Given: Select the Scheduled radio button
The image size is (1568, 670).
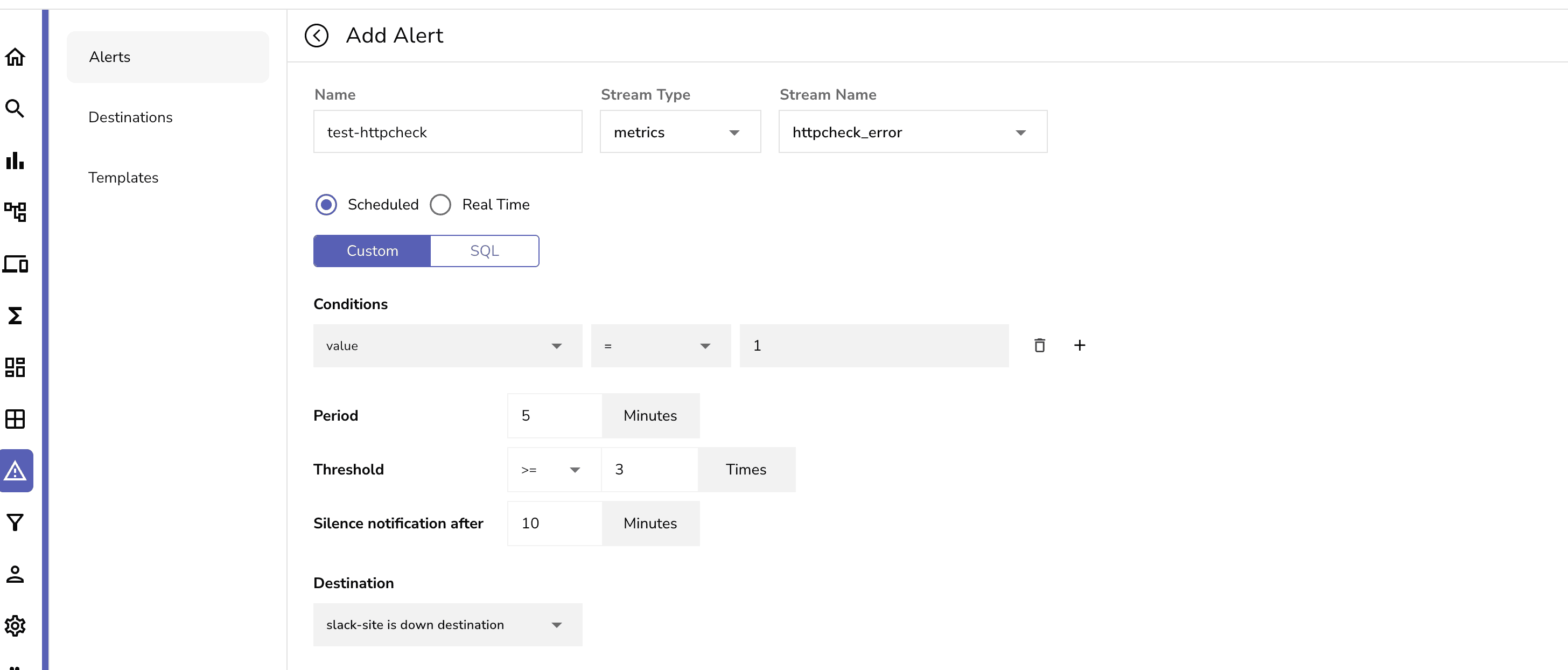Looking at the screenshot, I should 326,205.
